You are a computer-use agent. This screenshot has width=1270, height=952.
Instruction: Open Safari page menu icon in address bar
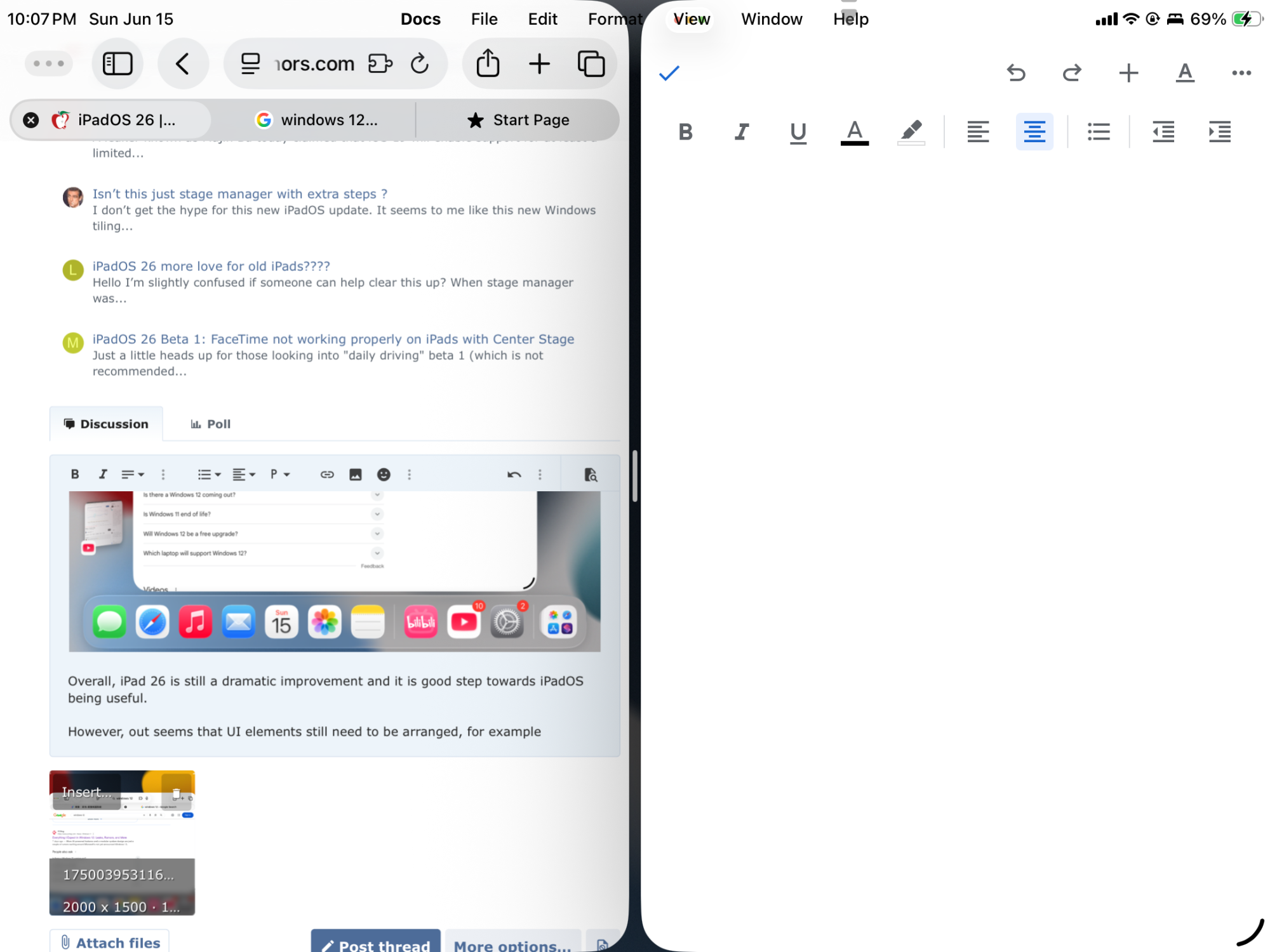[250, 63]
